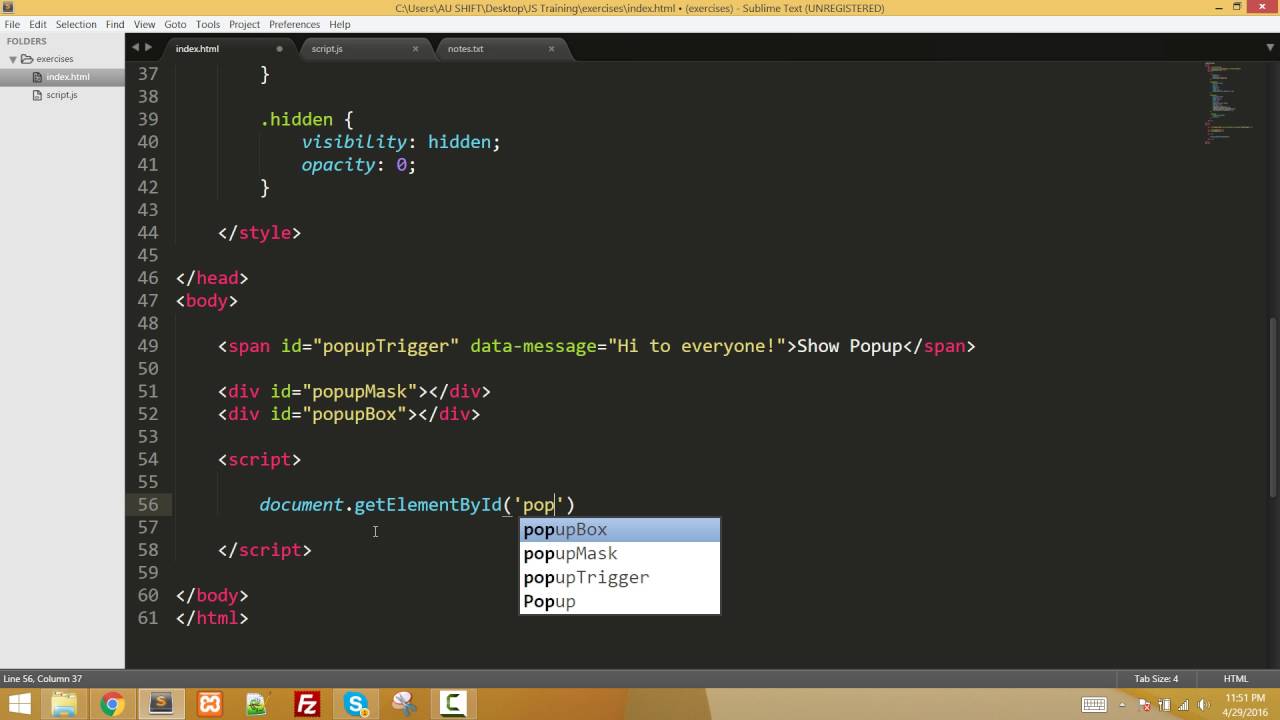Screen dimensions: 1280x720
Task: Close the unsaved index.html tab
Action: tap(279, 48)
